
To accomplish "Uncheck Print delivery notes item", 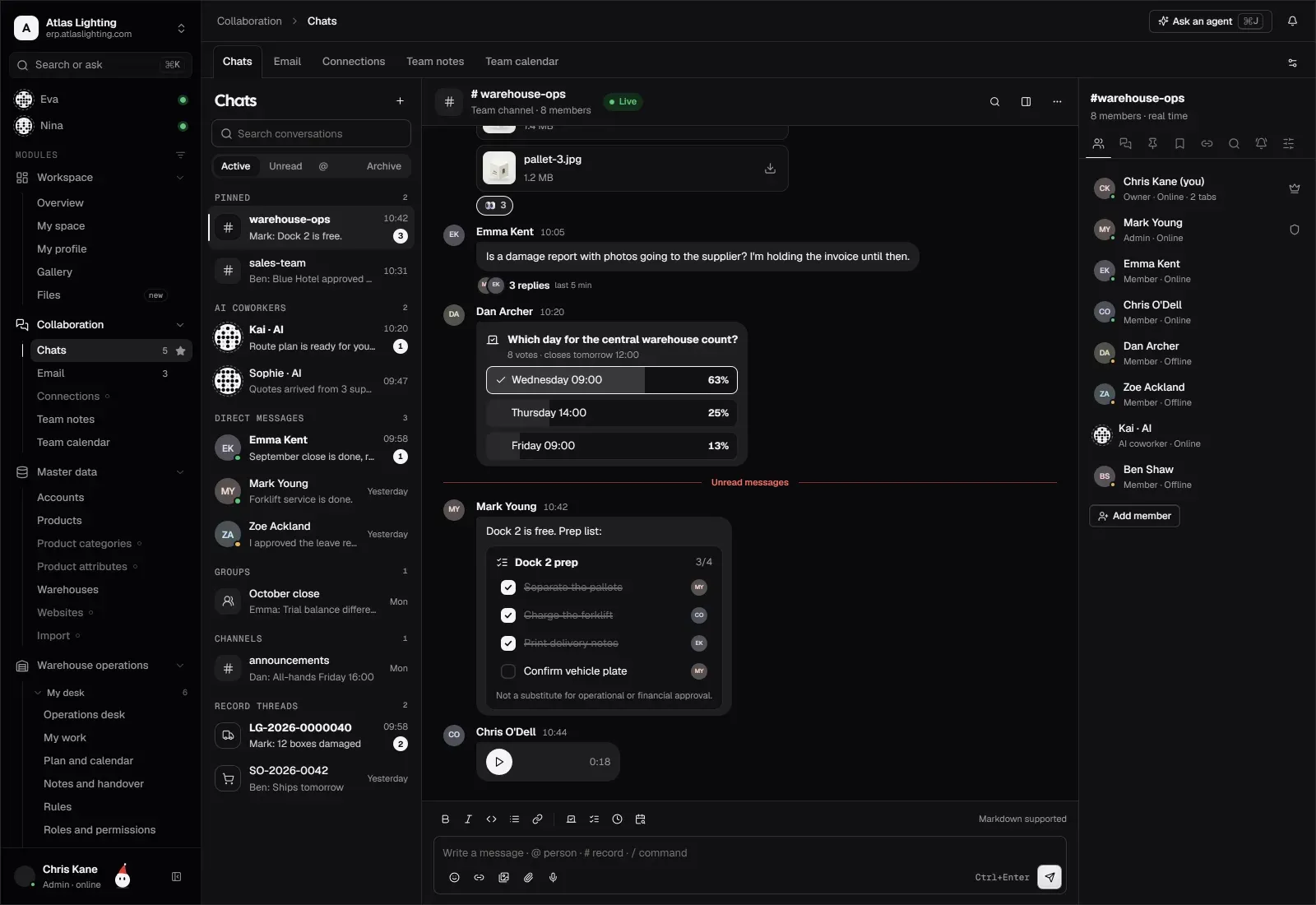I will click(508, 643).
